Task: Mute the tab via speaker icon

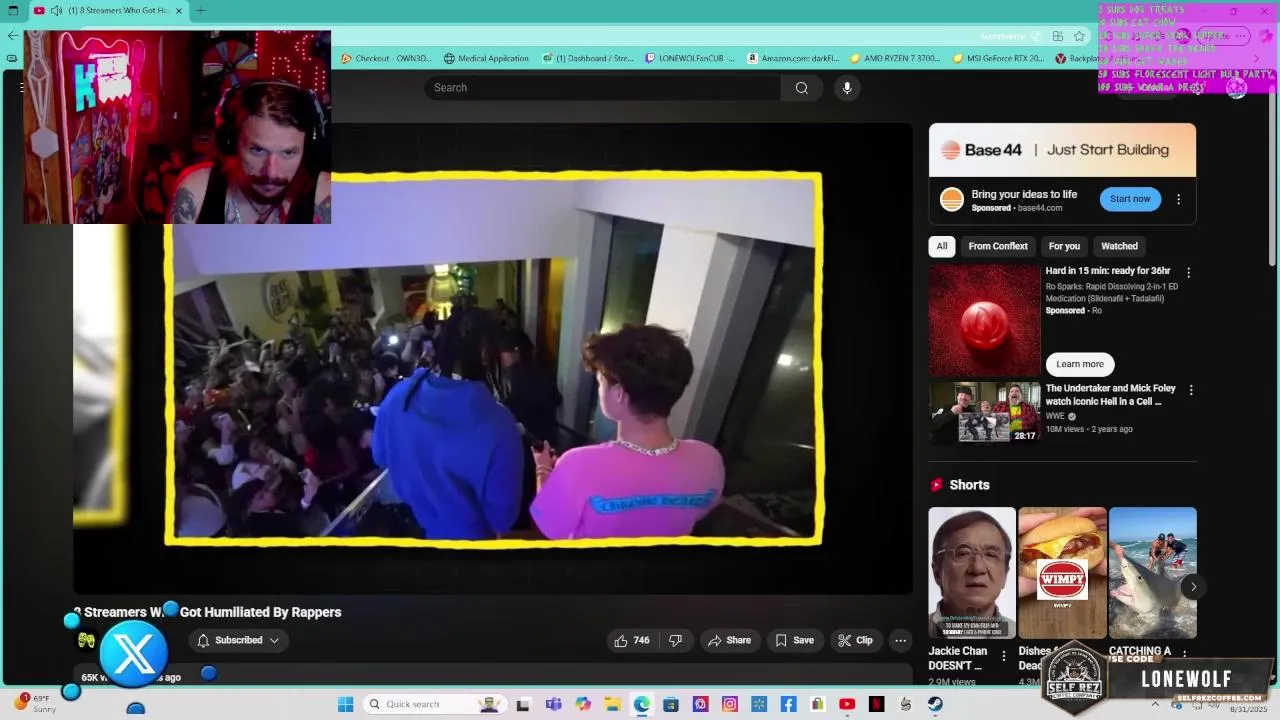Action: point(56,10)
